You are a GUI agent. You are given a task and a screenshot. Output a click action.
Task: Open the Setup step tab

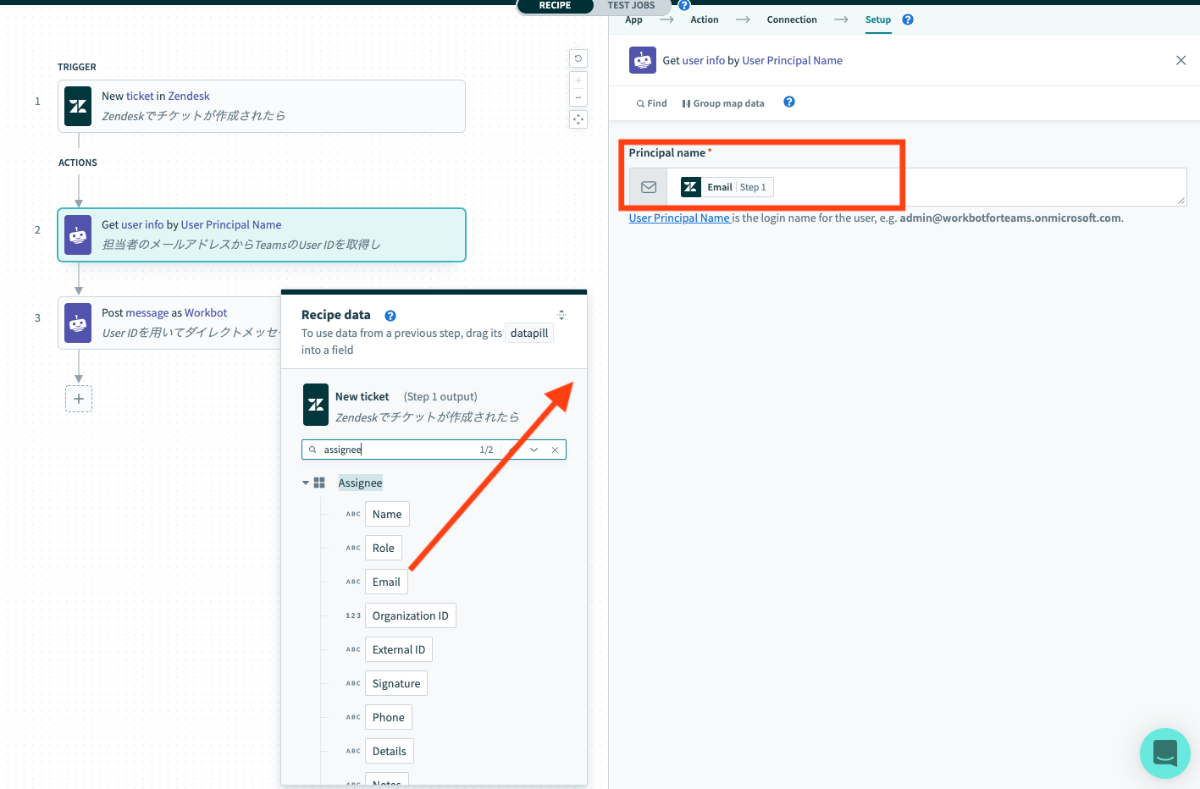878,20
